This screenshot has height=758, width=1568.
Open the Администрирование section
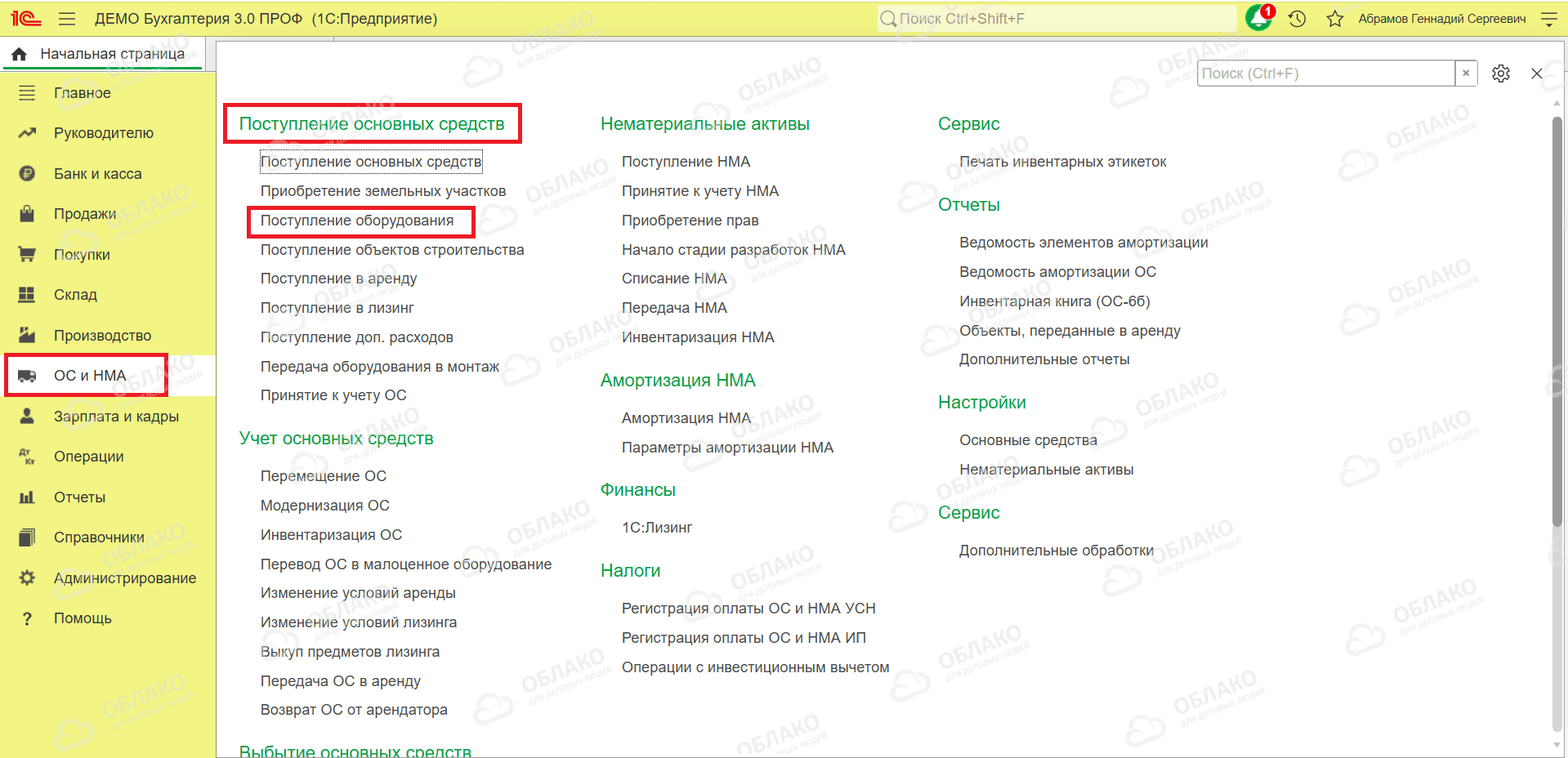125,578
